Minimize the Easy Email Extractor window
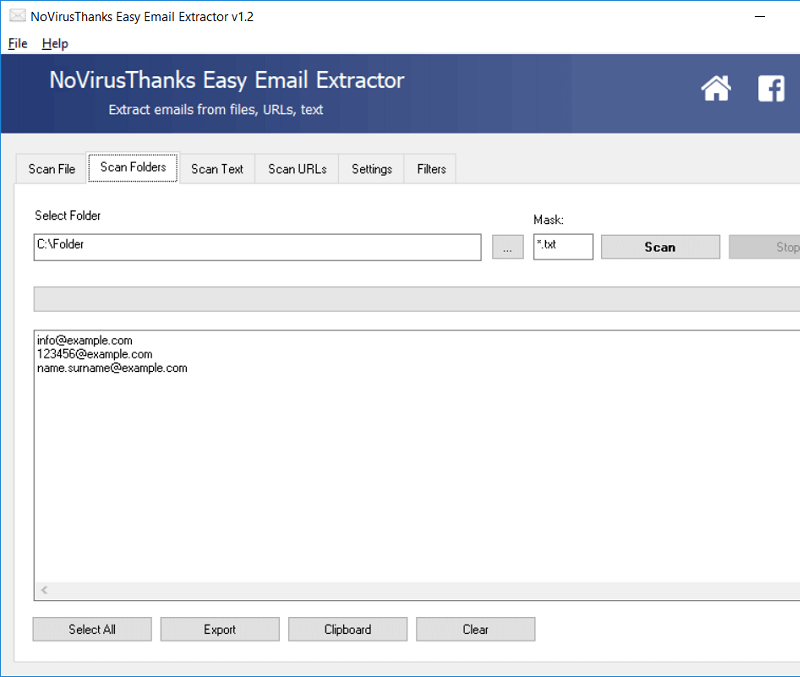Viewport: 800px width, 677px height. click(x=760, y=16)
